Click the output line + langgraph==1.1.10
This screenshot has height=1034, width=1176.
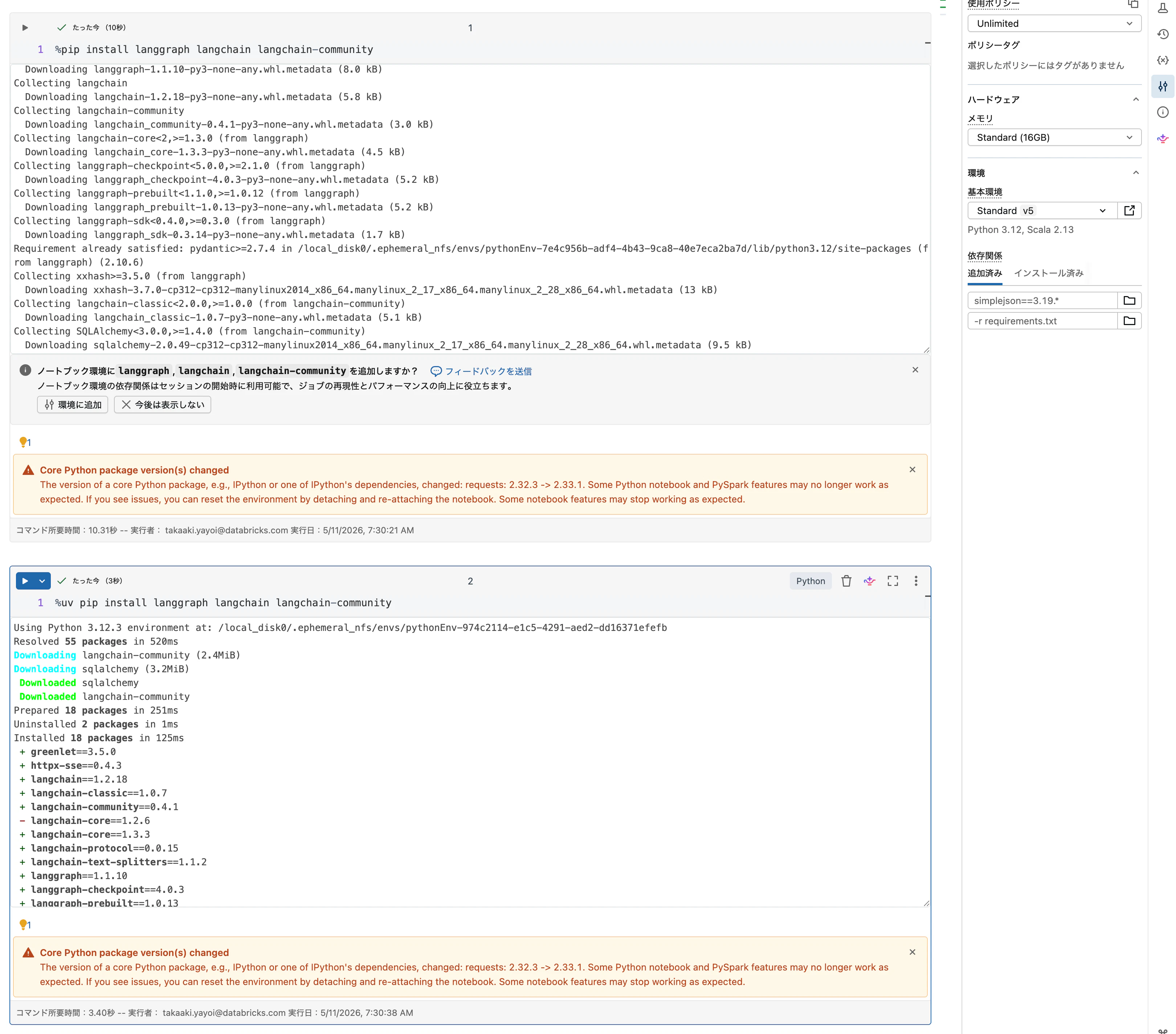pos(74,876)
